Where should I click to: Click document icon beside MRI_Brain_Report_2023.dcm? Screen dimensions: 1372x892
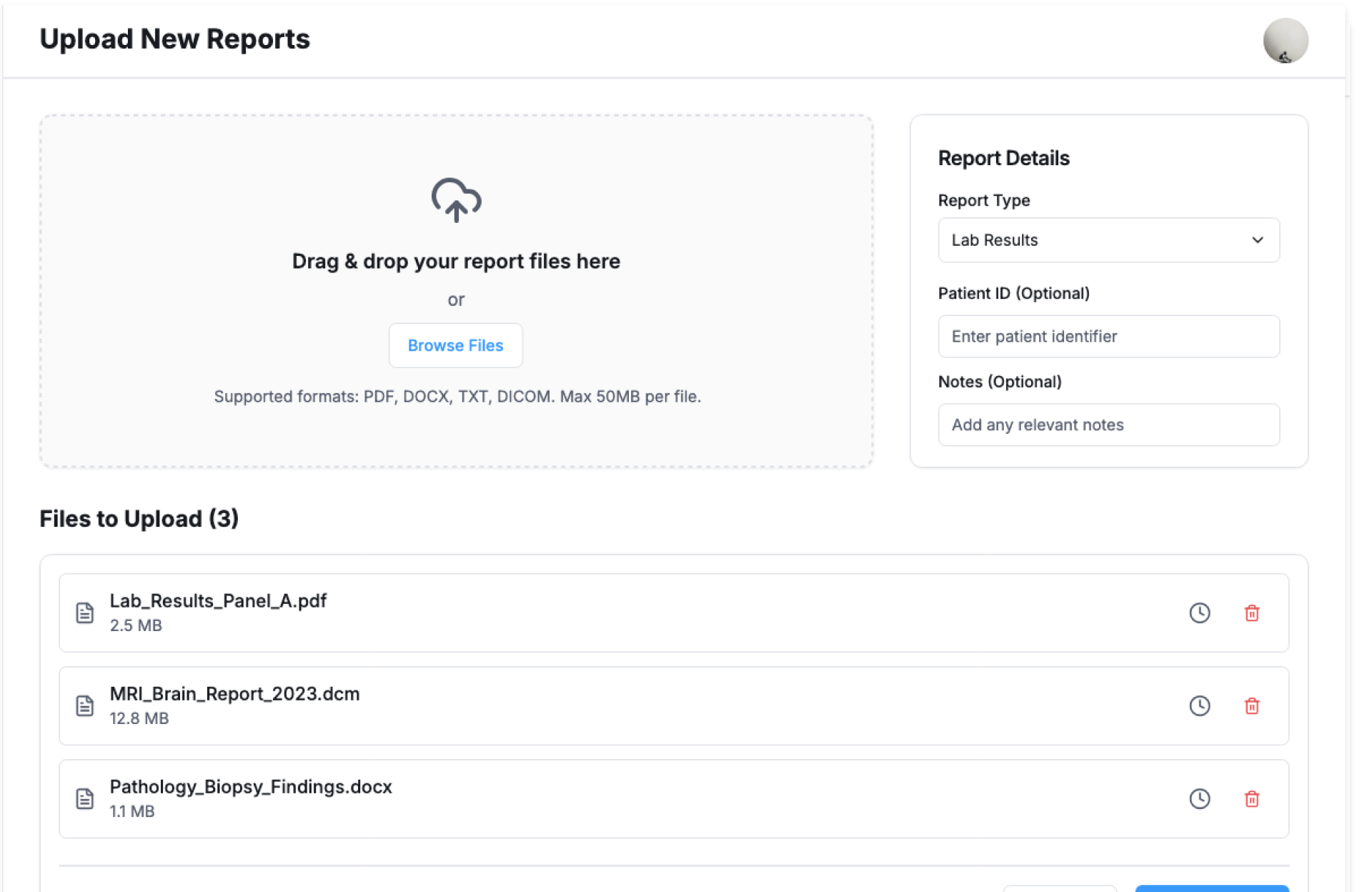coord(85,706)
